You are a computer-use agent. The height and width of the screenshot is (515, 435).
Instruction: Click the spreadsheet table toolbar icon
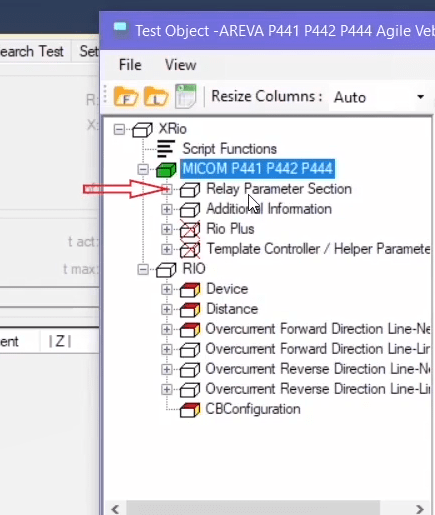[x=186, y=96]
